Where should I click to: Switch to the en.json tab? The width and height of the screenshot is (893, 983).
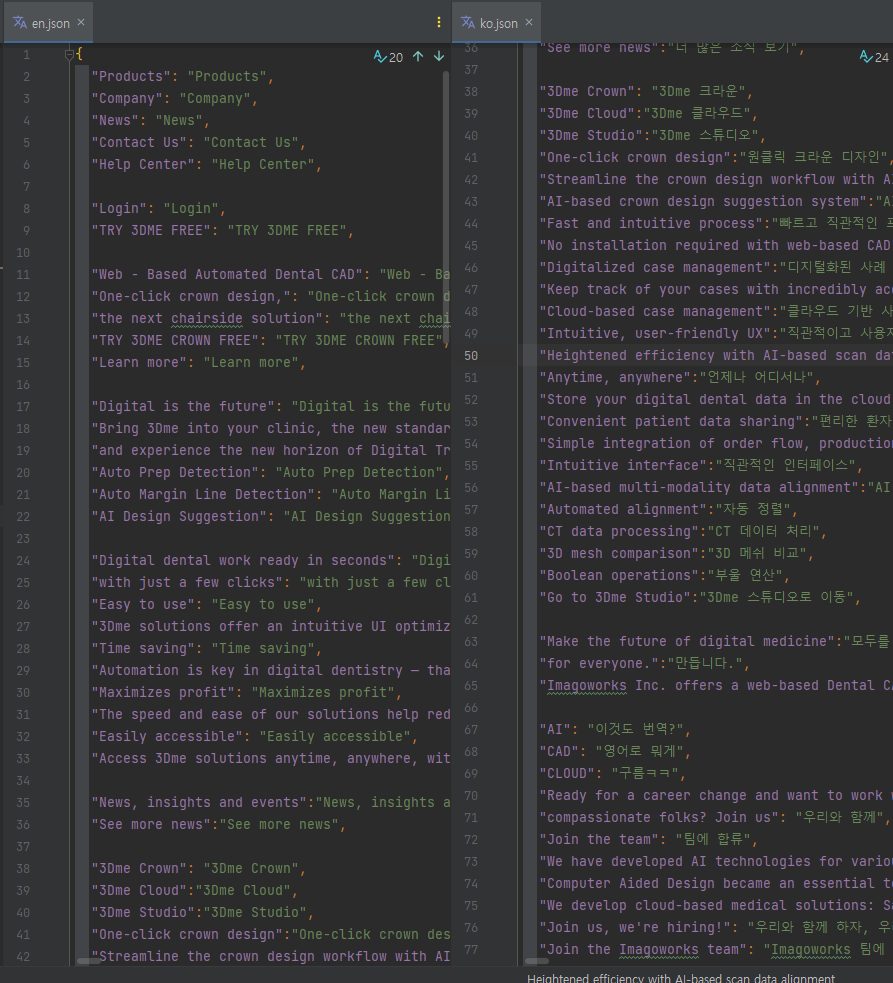pyautogui.click(x=48, y=23)
